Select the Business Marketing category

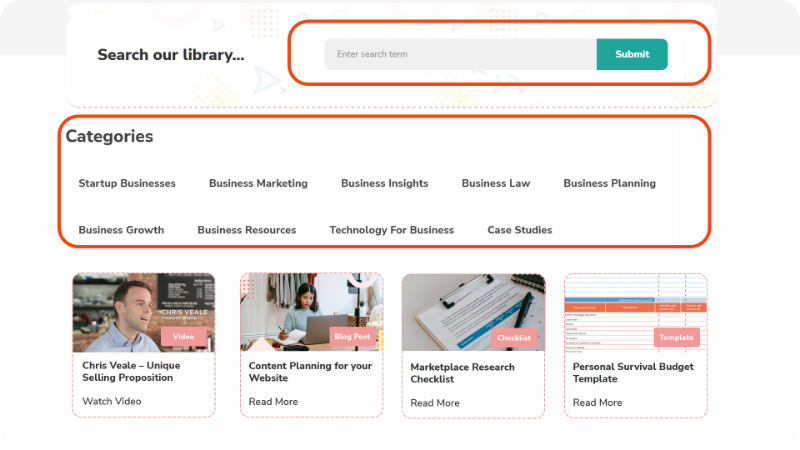tap(258, 183)
